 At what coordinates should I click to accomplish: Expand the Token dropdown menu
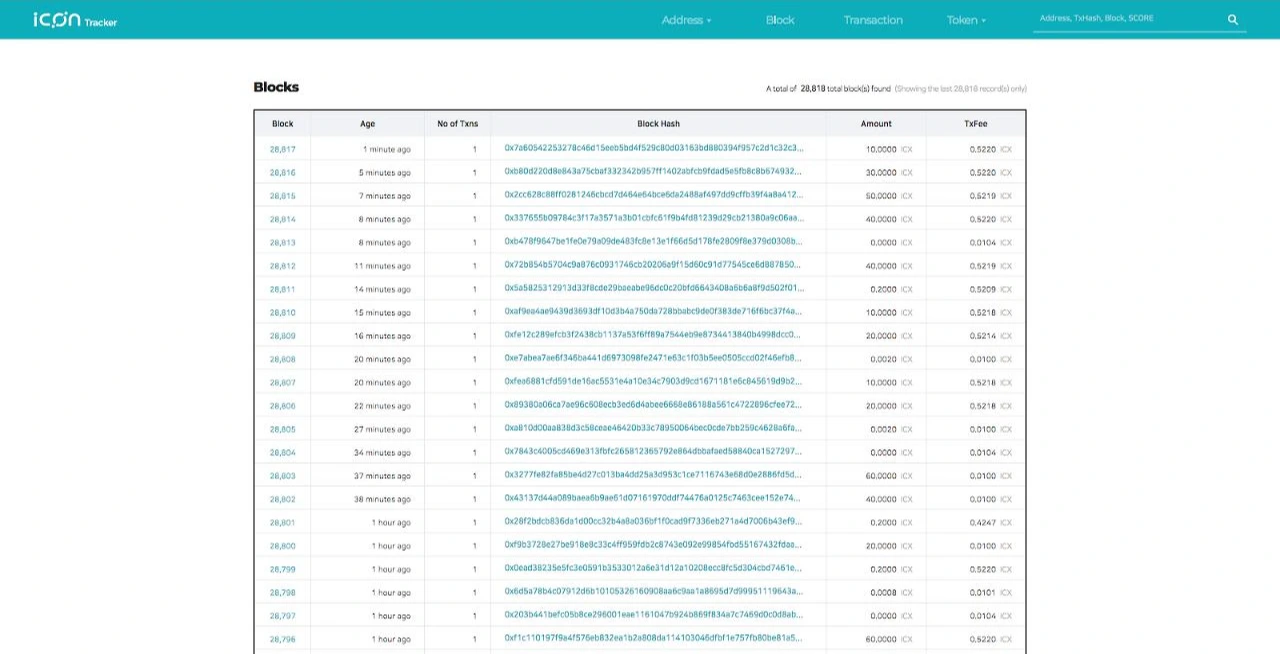click(x=966, y=20)
